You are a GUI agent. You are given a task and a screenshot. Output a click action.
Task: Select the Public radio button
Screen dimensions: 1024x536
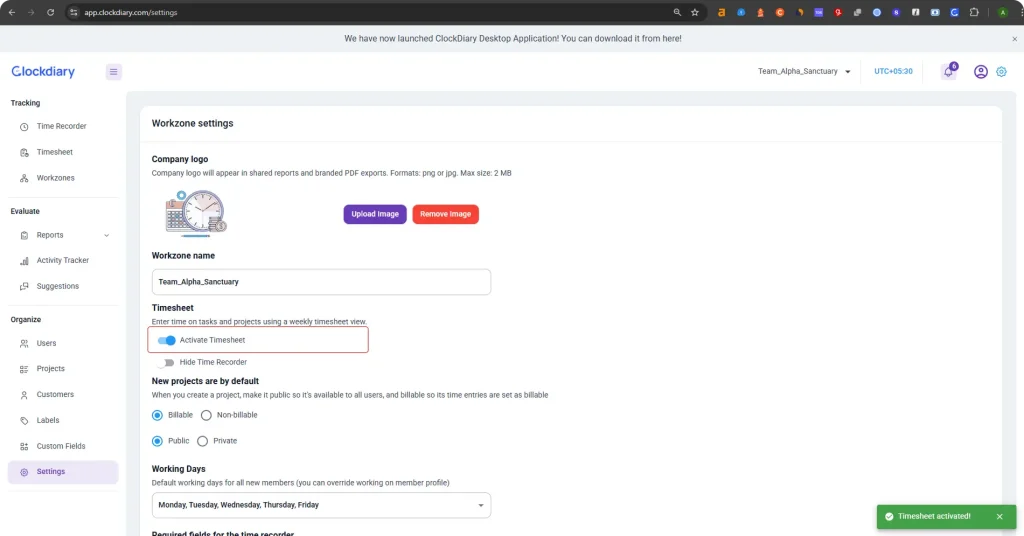point(157,441)
